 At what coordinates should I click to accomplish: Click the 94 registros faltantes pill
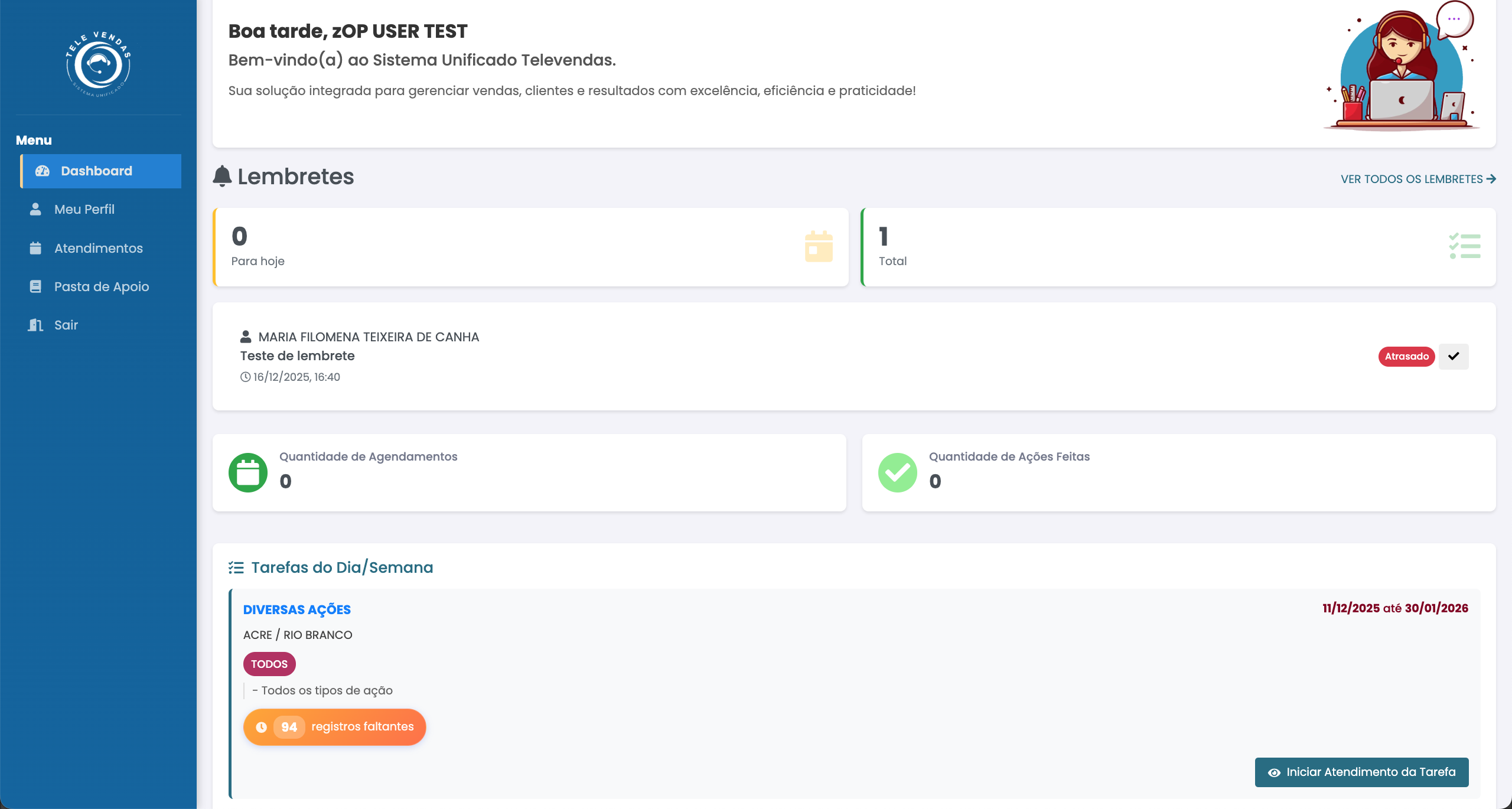click(x=334, y=727)
